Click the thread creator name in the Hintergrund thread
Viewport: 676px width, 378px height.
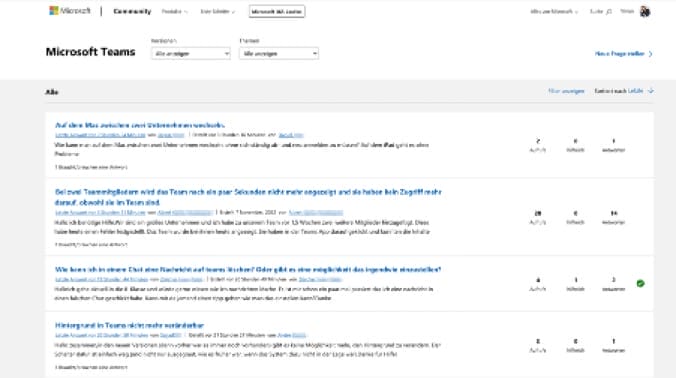292,335
